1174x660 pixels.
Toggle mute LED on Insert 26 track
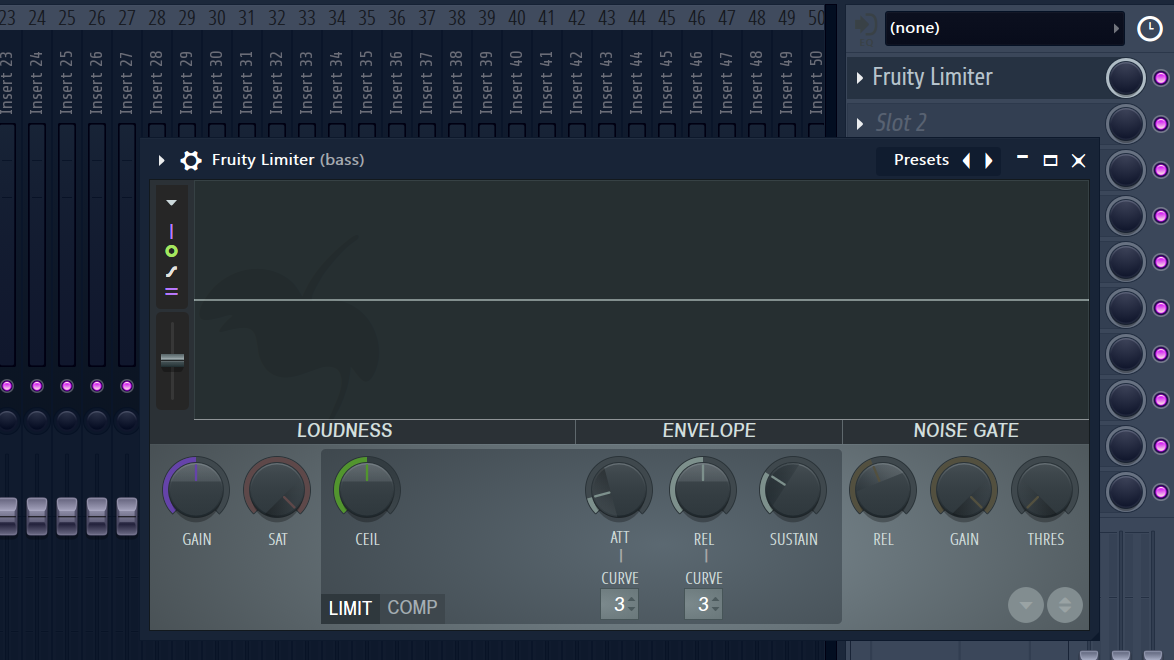97,386
